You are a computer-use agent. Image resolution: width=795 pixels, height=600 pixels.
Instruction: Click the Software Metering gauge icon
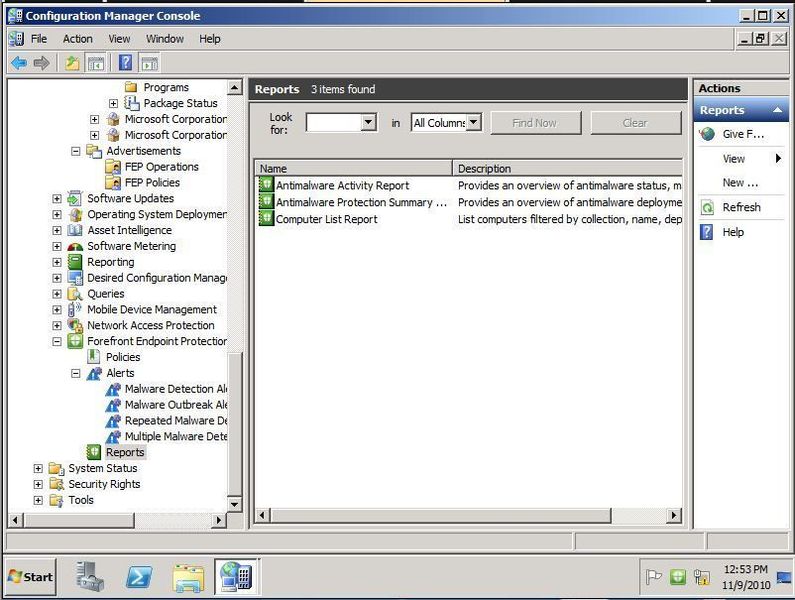(75, 246)
